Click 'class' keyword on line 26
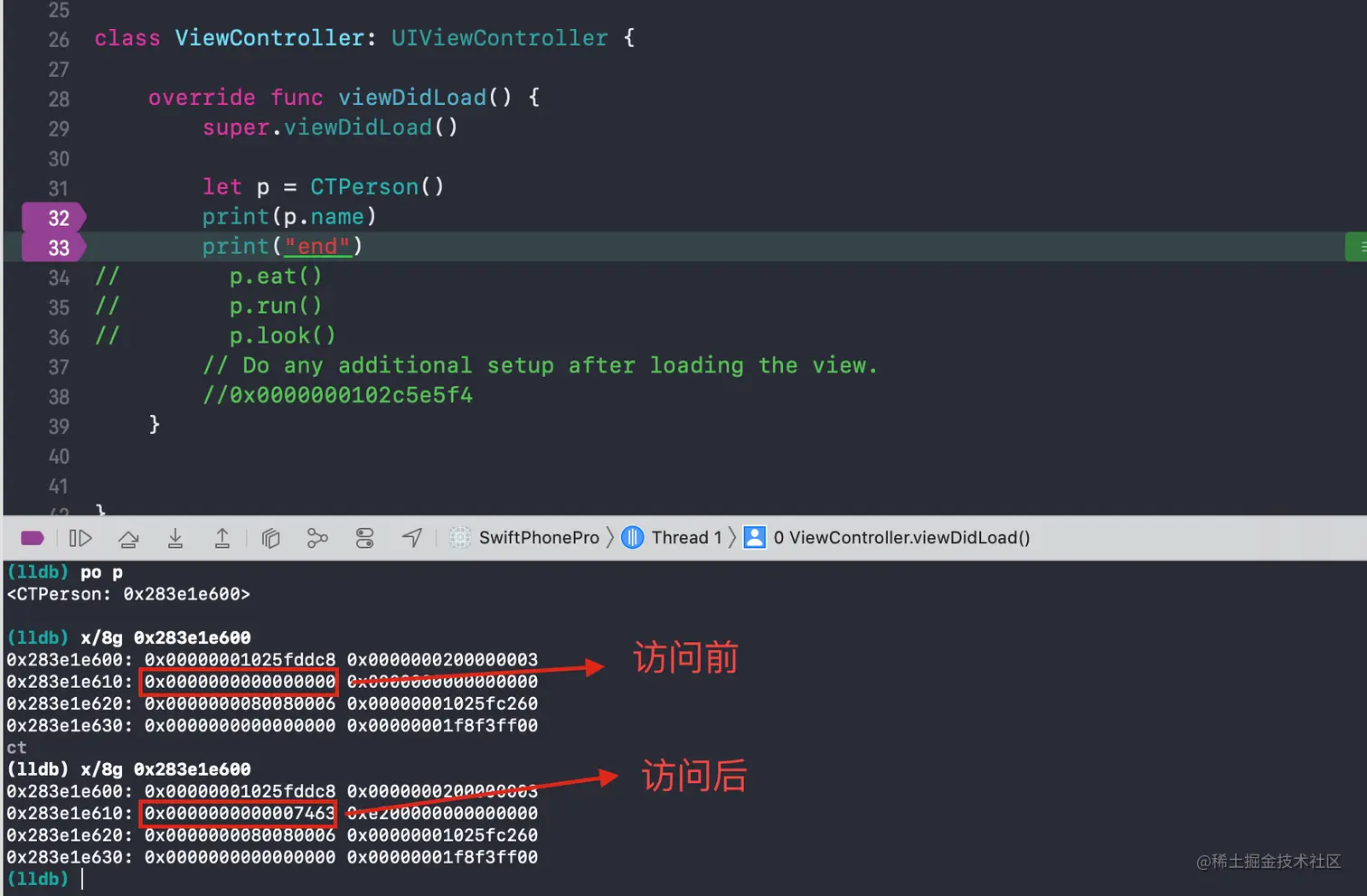 click(127, 38)
